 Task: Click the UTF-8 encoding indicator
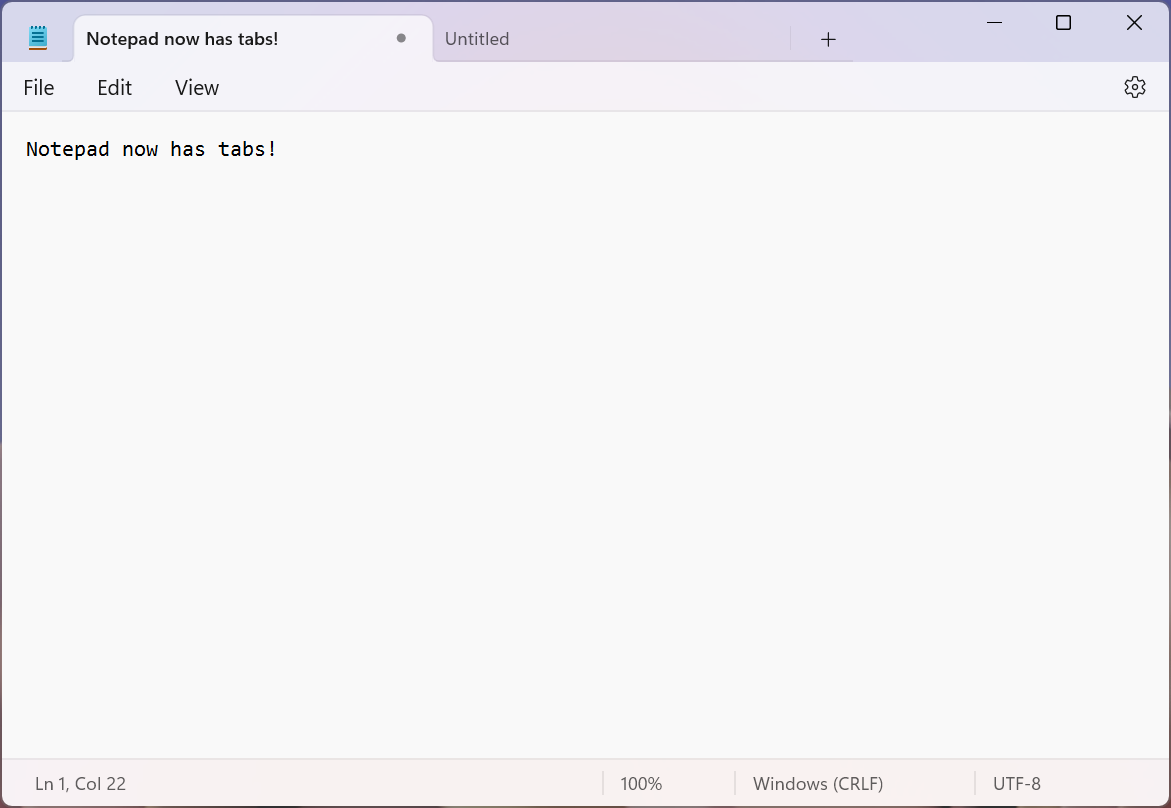(1016, 783)
